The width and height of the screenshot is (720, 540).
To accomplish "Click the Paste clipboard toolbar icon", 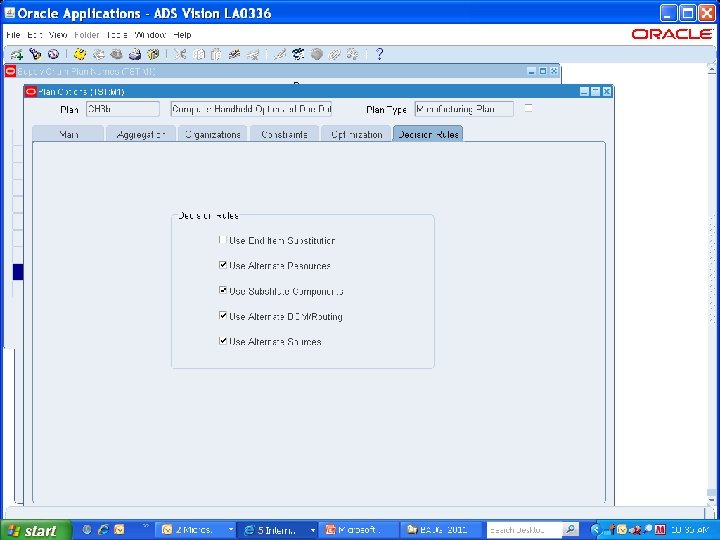I will (x=216, y=54).
